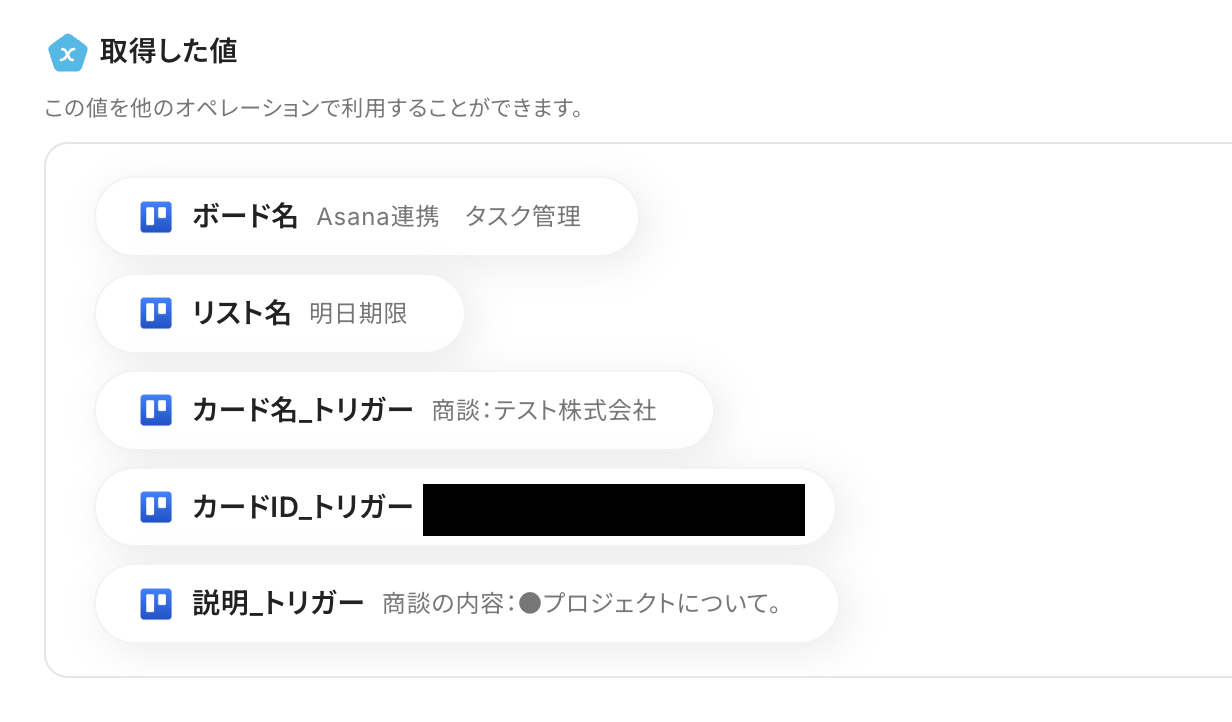Click the 商談:テスト株式会社 card name value
The width and height of the screenshot is (1232, 722).
click(544, 411)
